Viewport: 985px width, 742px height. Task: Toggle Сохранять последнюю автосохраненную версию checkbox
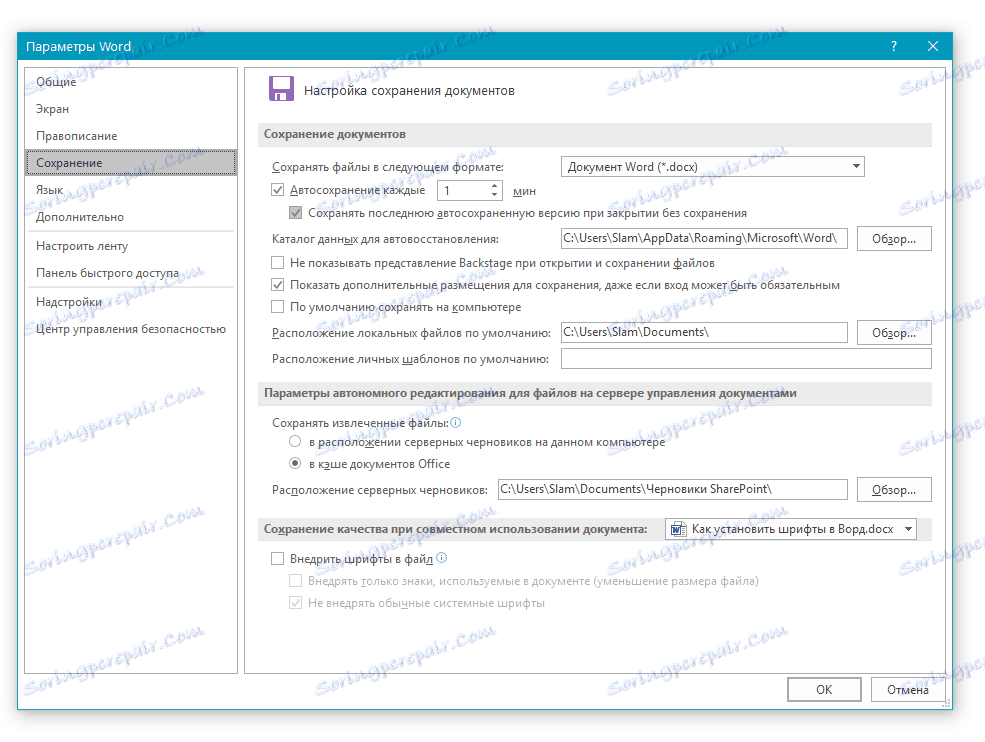point(295,212)
